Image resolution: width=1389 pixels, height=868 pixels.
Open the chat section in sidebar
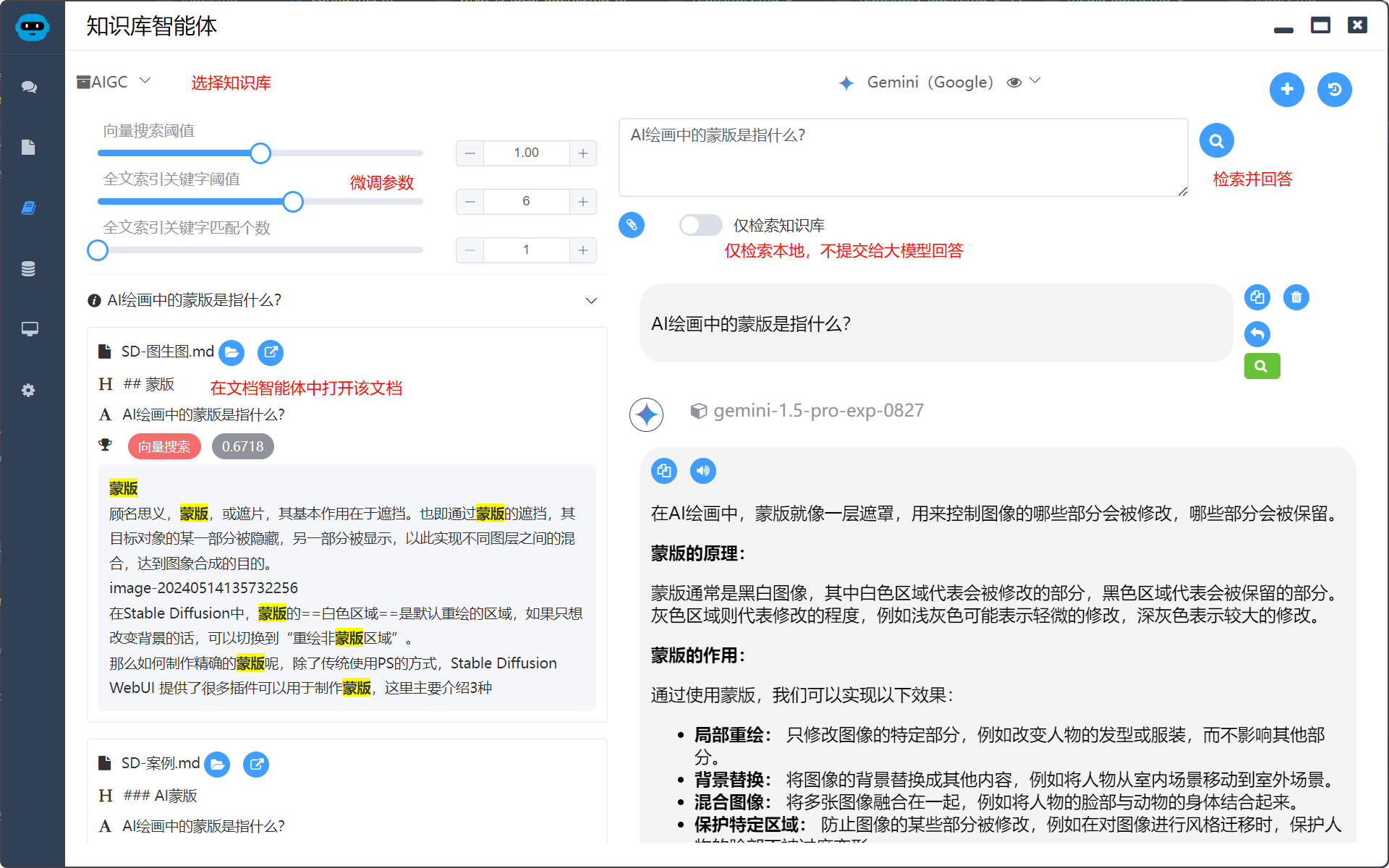(x=29, y=87)
